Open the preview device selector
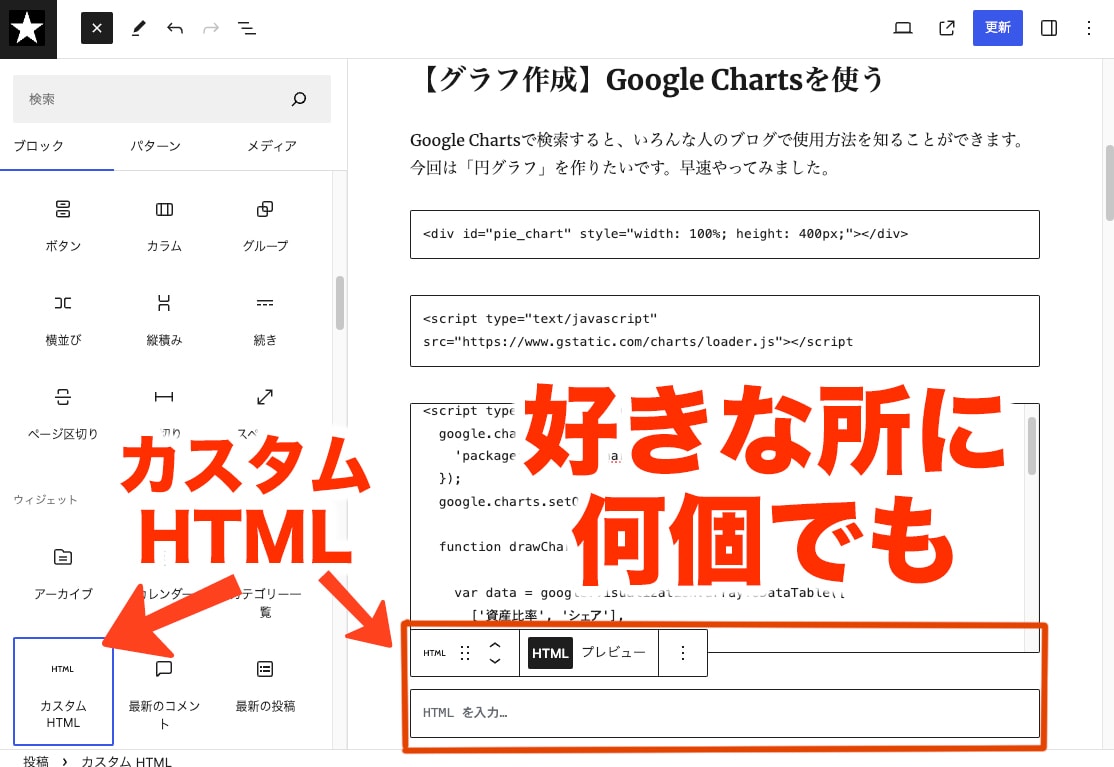The width and height of the screenshot is (1114, 767). point(902,28)
